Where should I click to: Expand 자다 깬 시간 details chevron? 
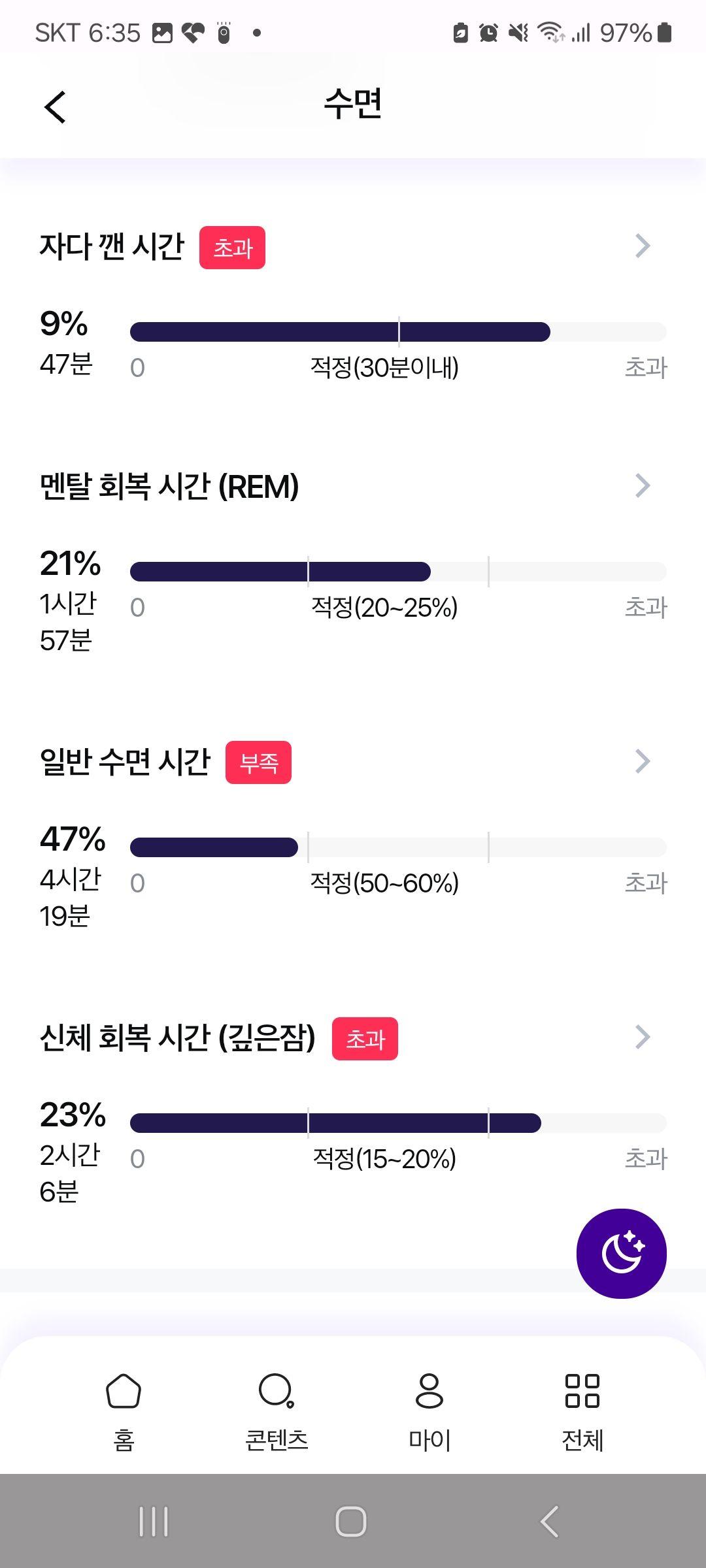pos(643,246)
